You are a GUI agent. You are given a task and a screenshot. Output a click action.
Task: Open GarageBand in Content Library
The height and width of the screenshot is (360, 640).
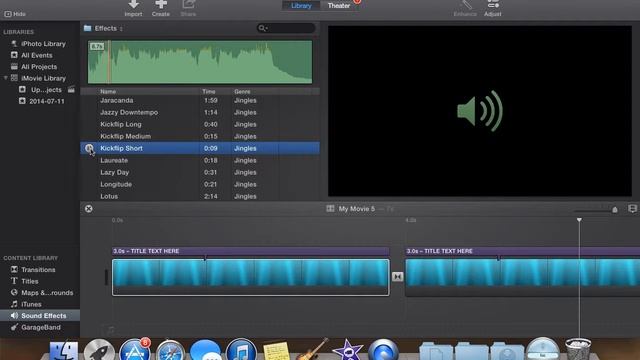click(40, 327)
